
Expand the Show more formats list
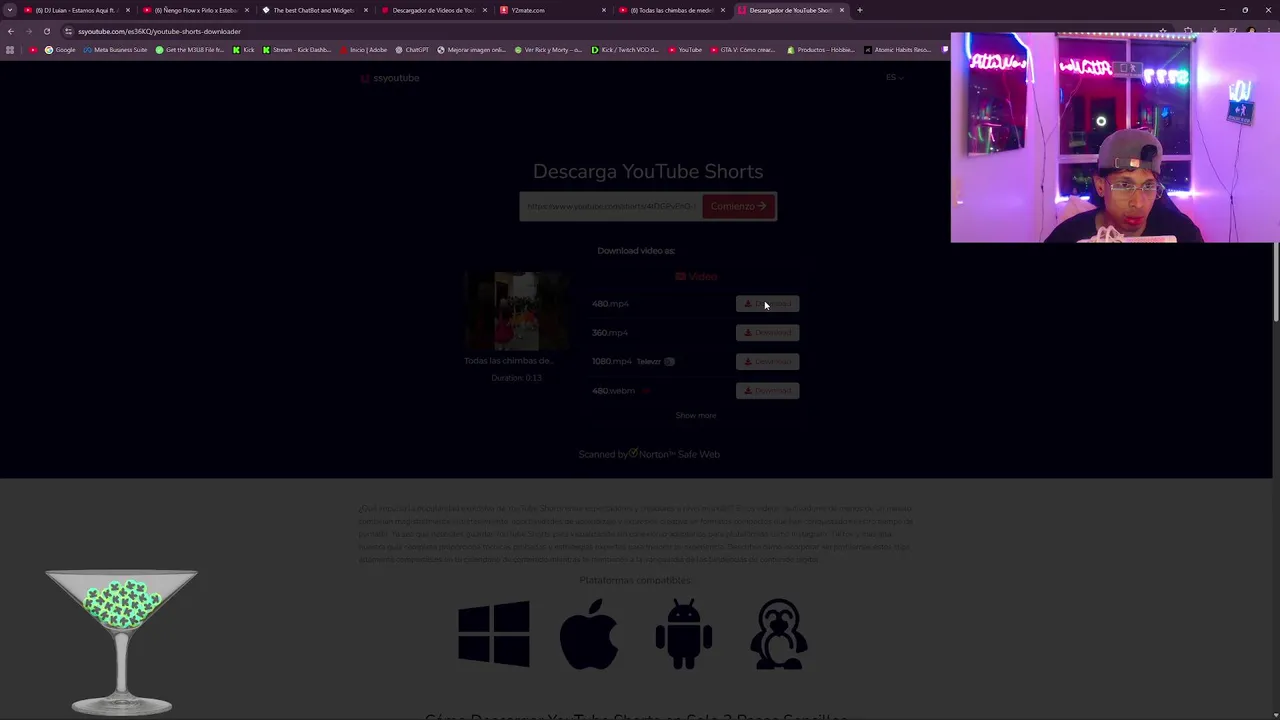(x=696, y=415)
